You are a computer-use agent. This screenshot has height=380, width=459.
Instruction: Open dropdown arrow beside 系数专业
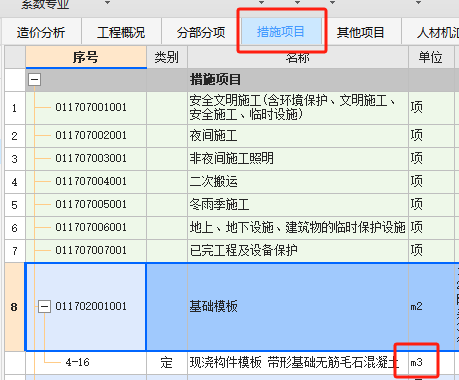[x=107, y=3]
